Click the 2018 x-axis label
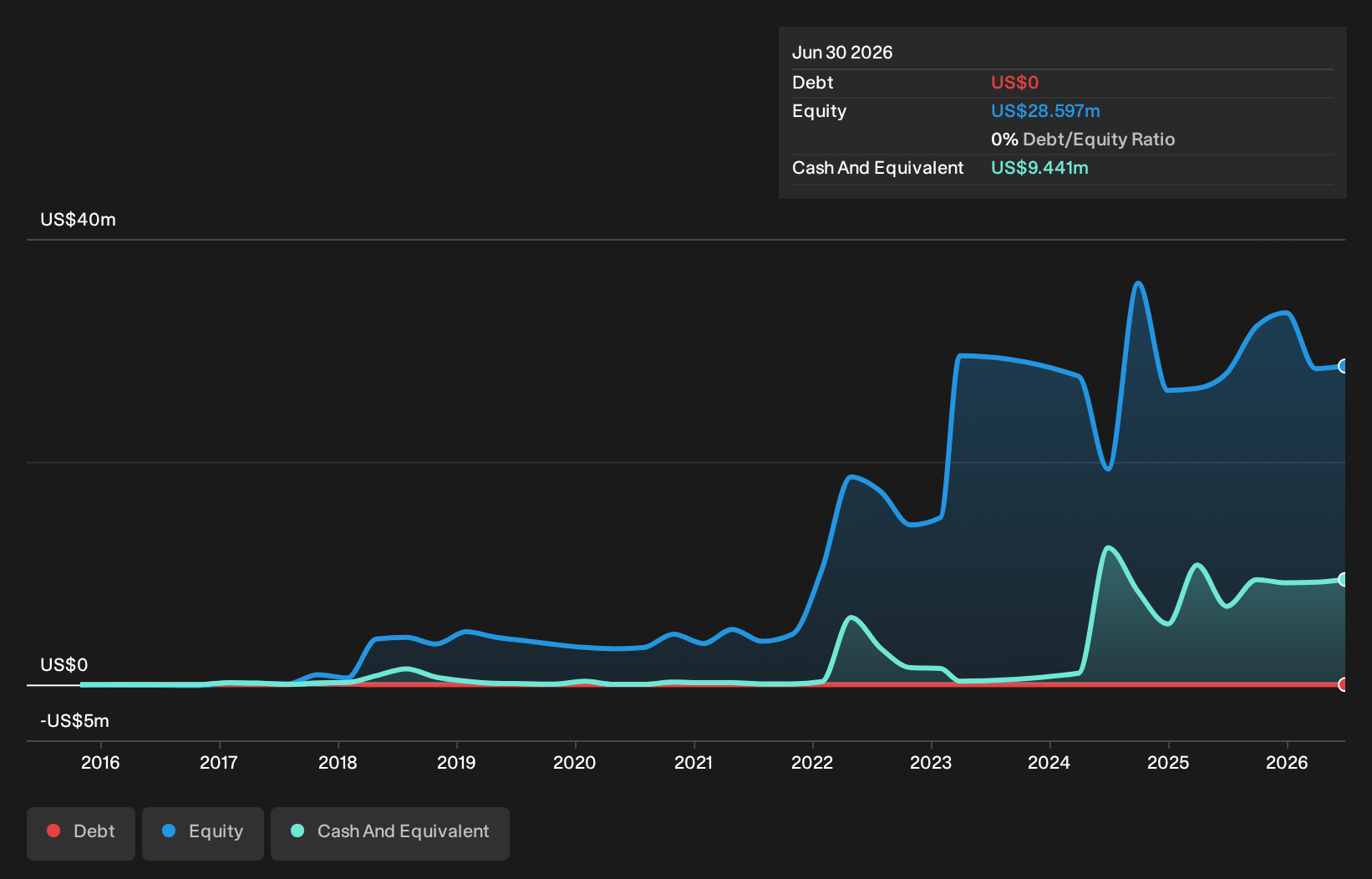The image size is (1372, 879). point(338,762)
